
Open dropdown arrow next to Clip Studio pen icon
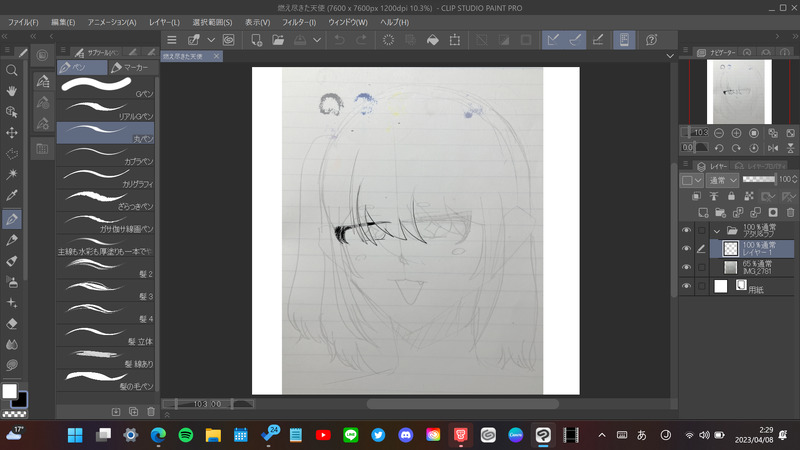point(211,40)
